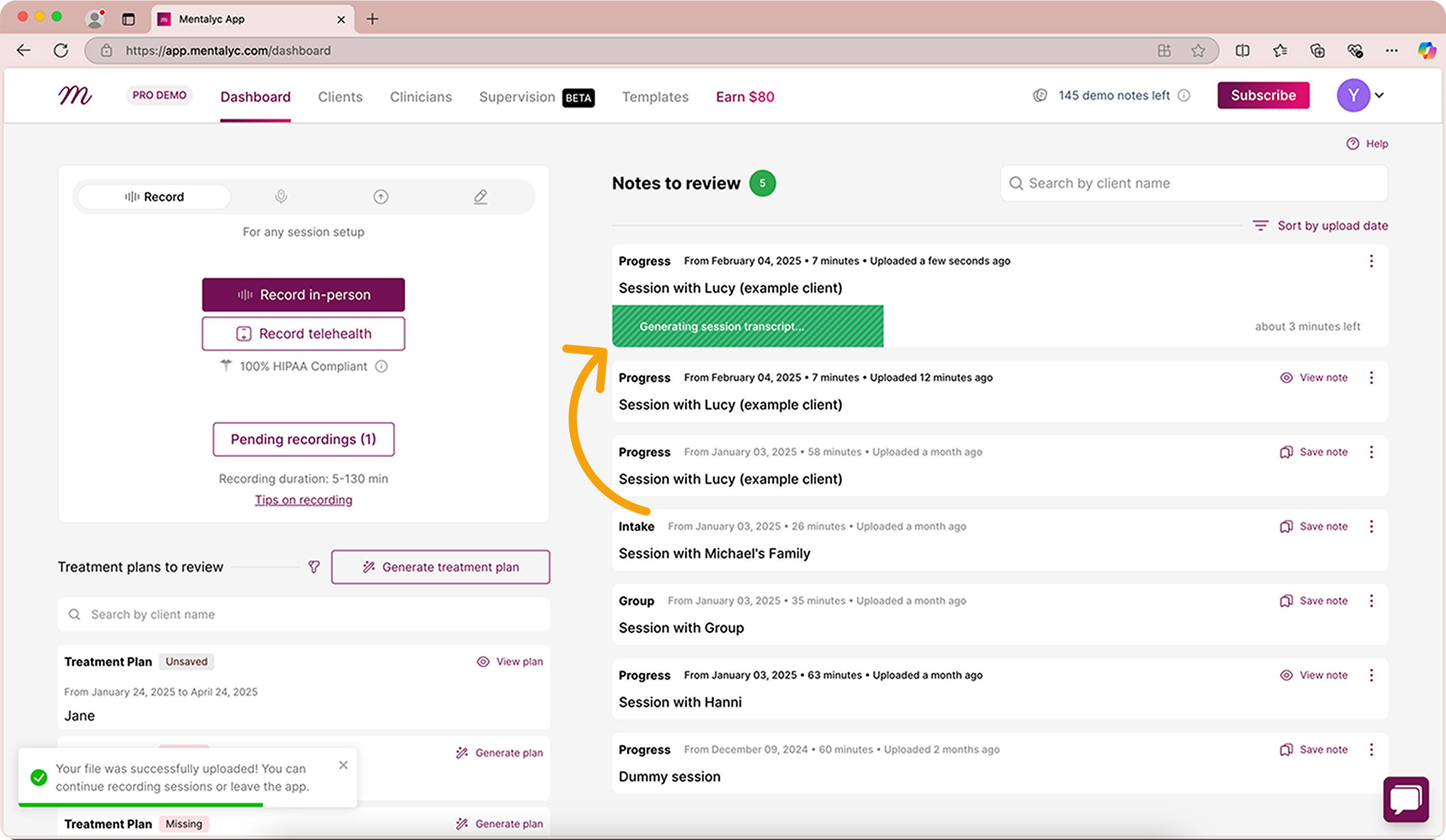The width and height of the screenshot is (1446, 840).
Task: Open options for Session with Hanni
Action: 1372,675
